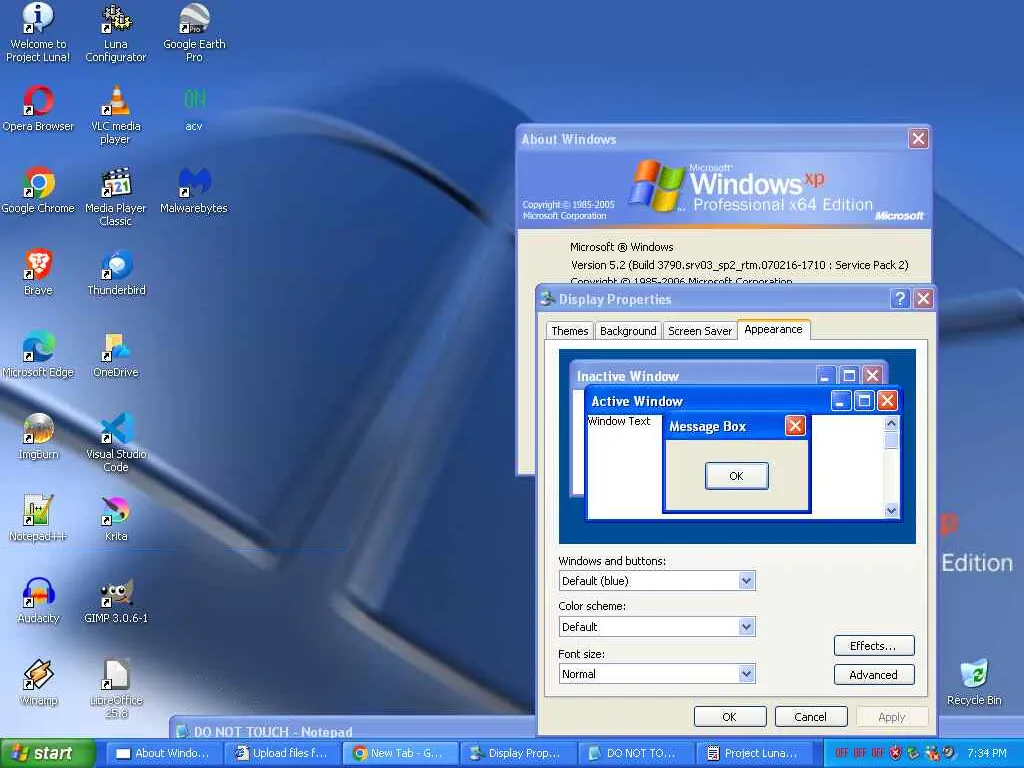Switch to the Background tab
Screen dimensions: 1024x768
628,331
